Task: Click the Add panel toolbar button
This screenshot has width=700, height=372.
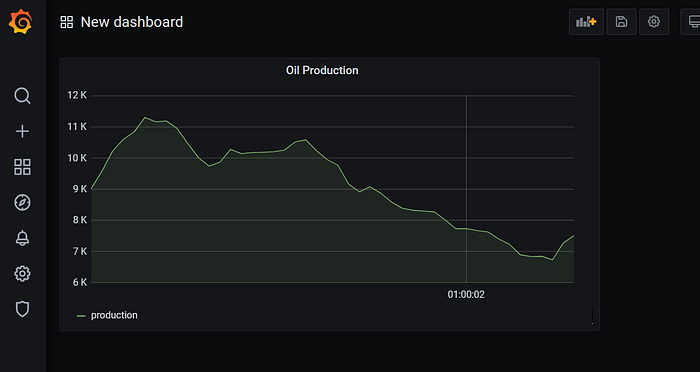Action: [586, 21]
